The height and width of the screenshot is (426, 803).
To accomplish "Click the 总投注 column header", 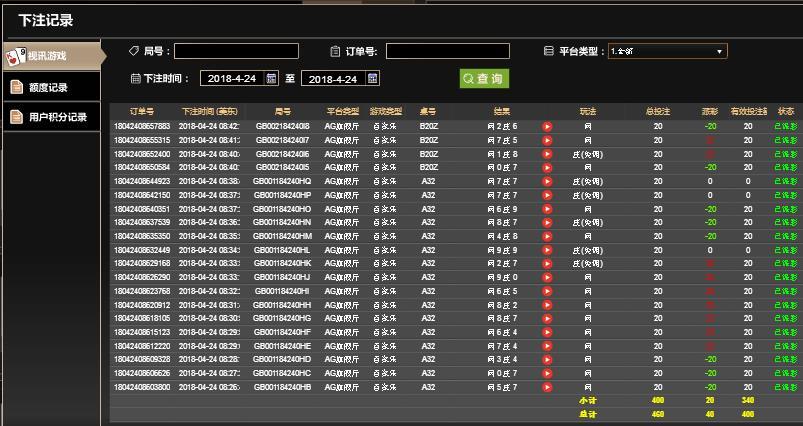I will 658,111.
